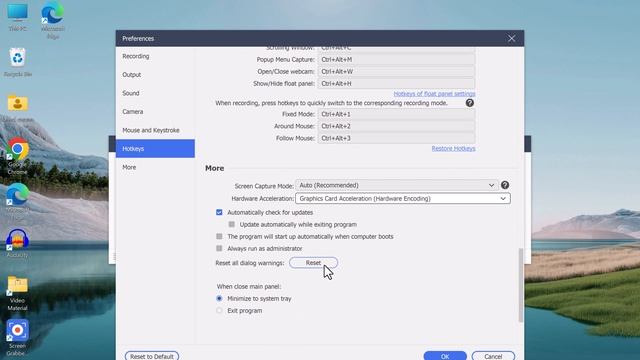Select Exit program radio option

219,311
